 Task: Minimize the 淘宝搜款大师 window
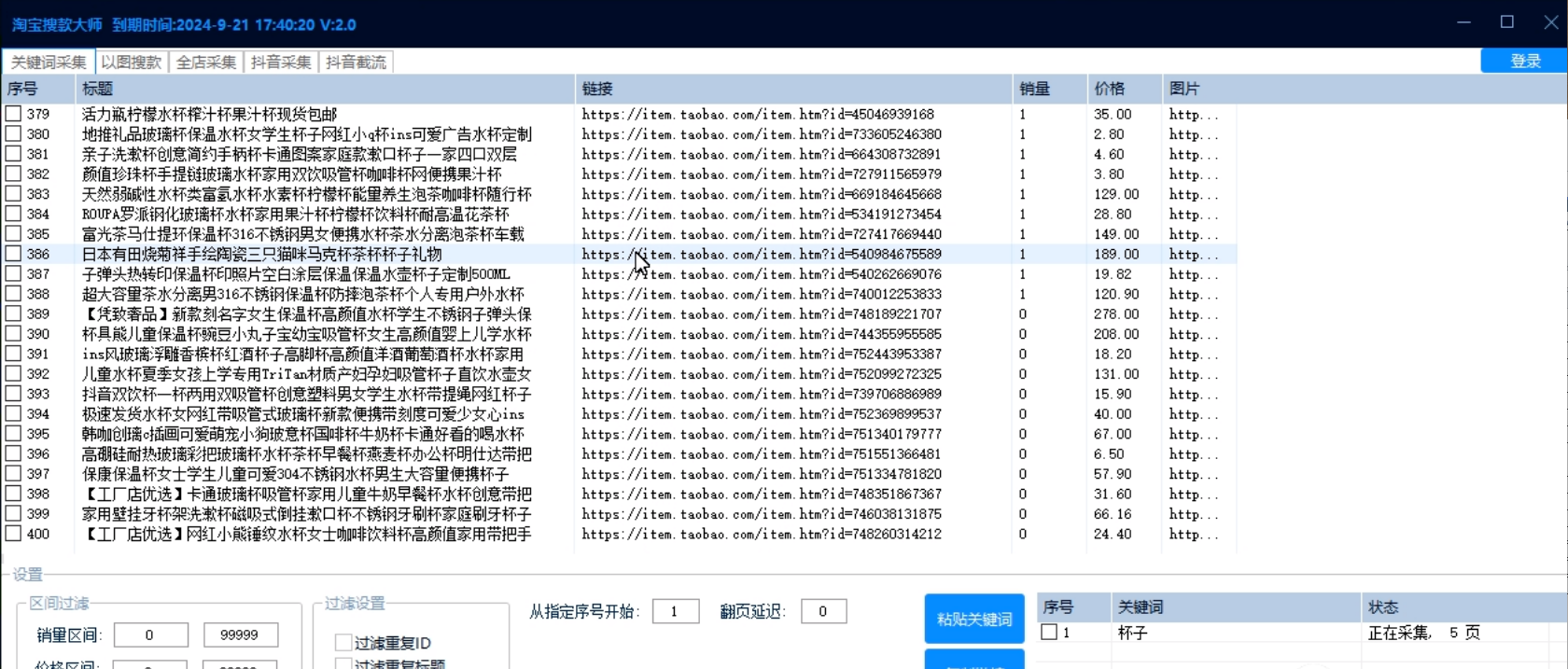coord(1463,22)
